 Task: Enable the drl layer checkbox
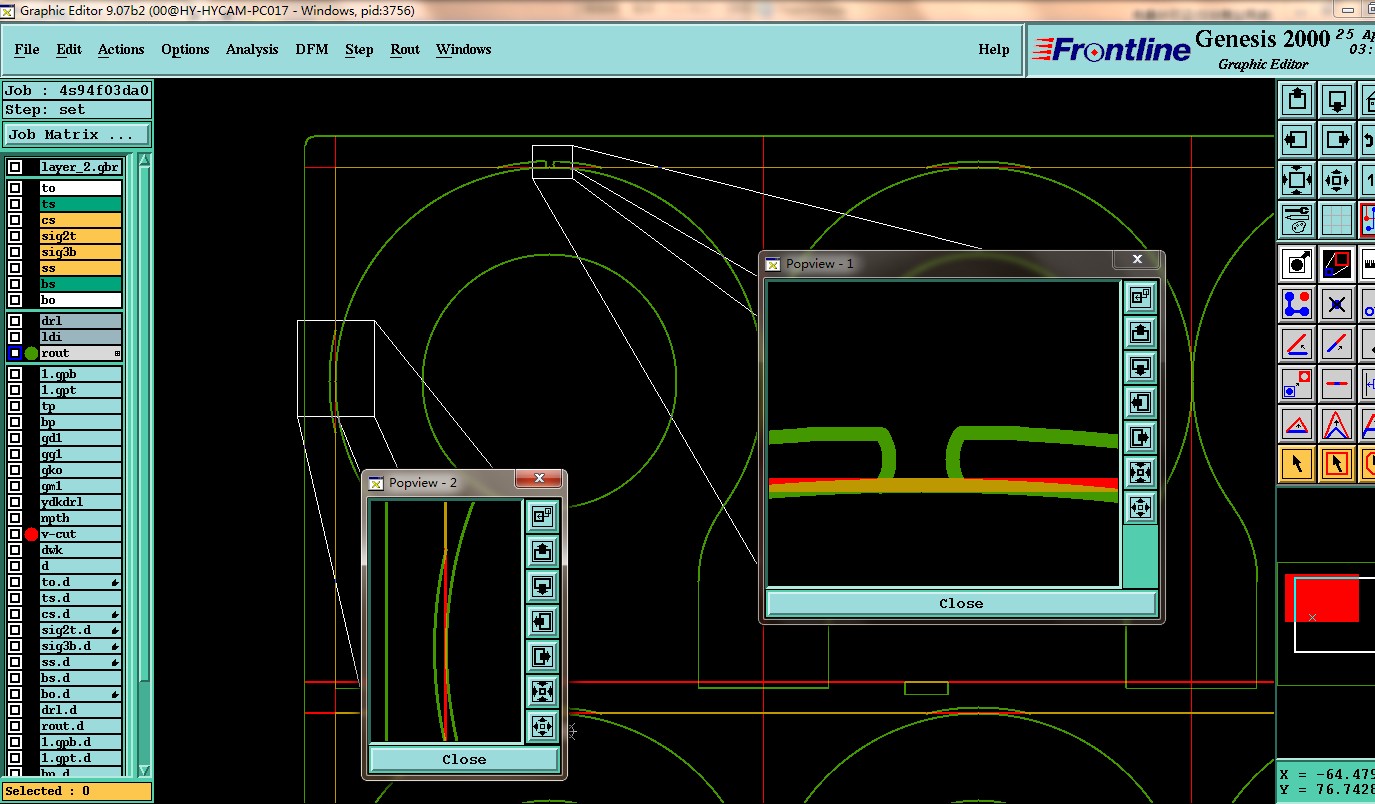coord(15,321)
